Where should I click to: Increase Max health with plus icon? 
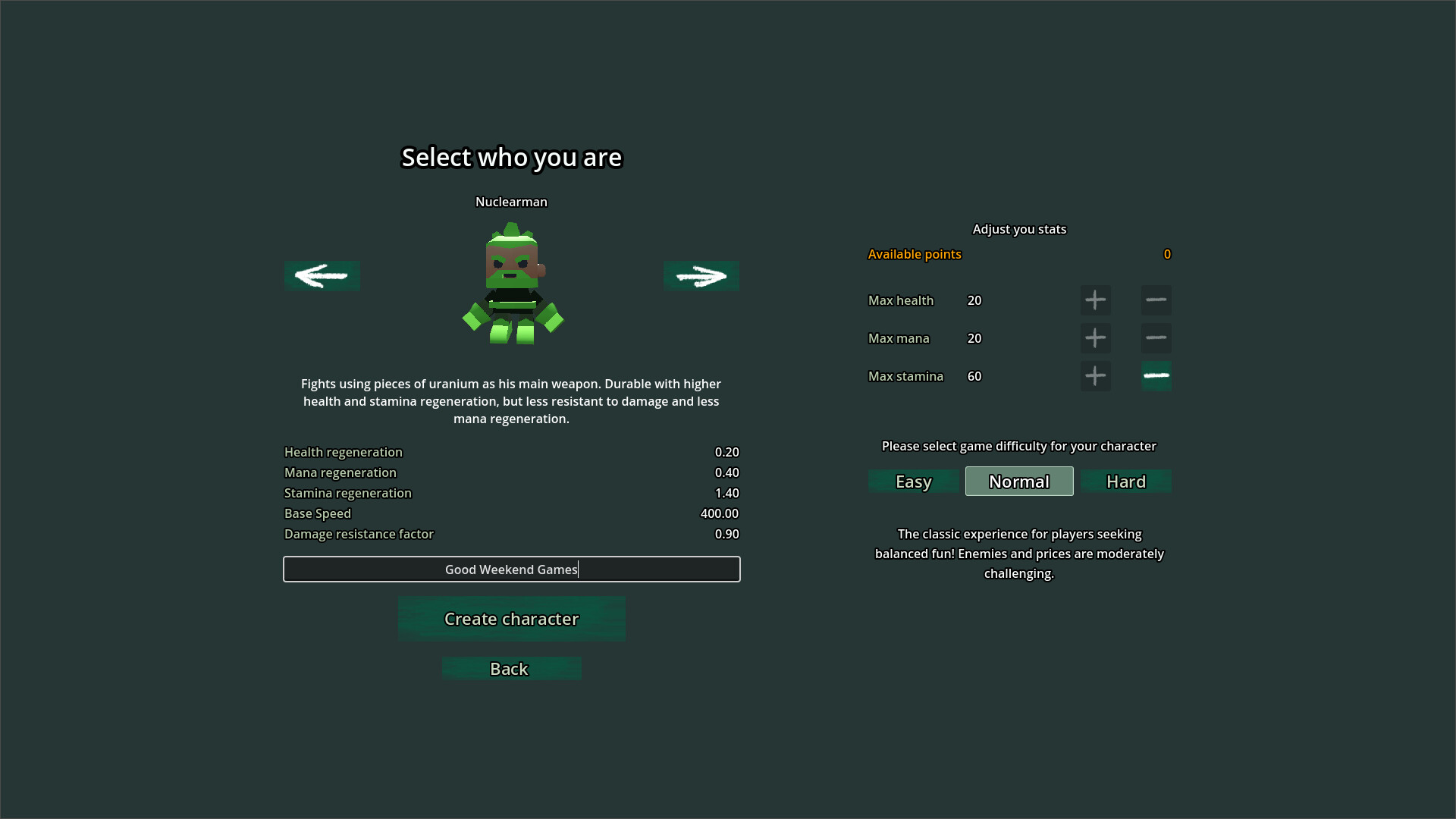(1095, 300)
